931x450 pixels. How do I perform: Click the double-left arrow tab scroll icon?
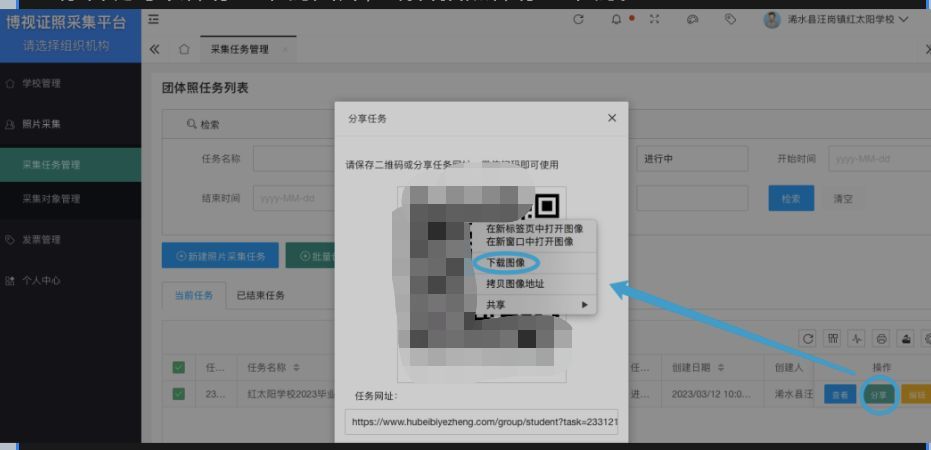154,49
